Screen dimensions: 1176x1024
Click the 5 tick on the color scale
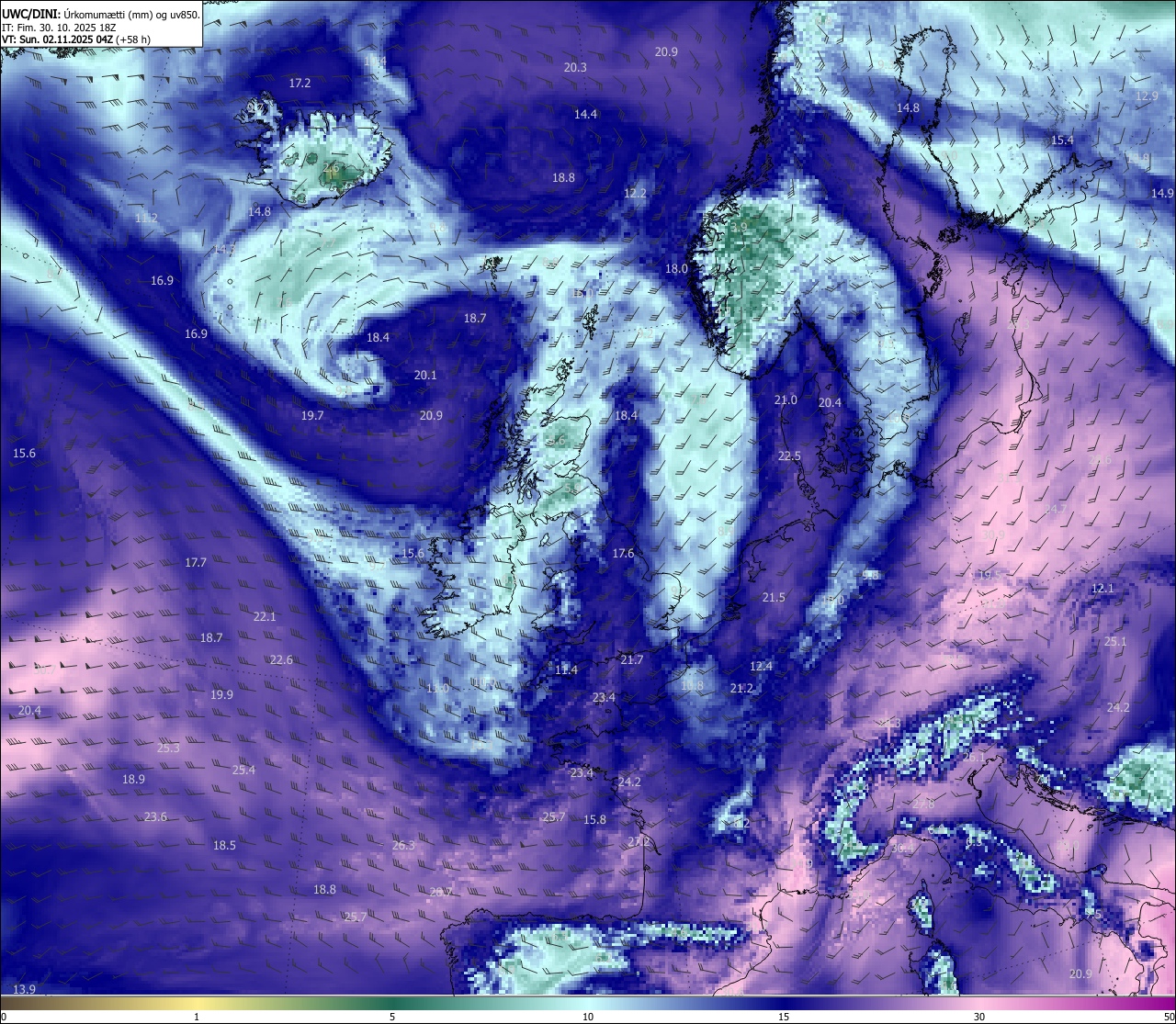(392, 1017)
